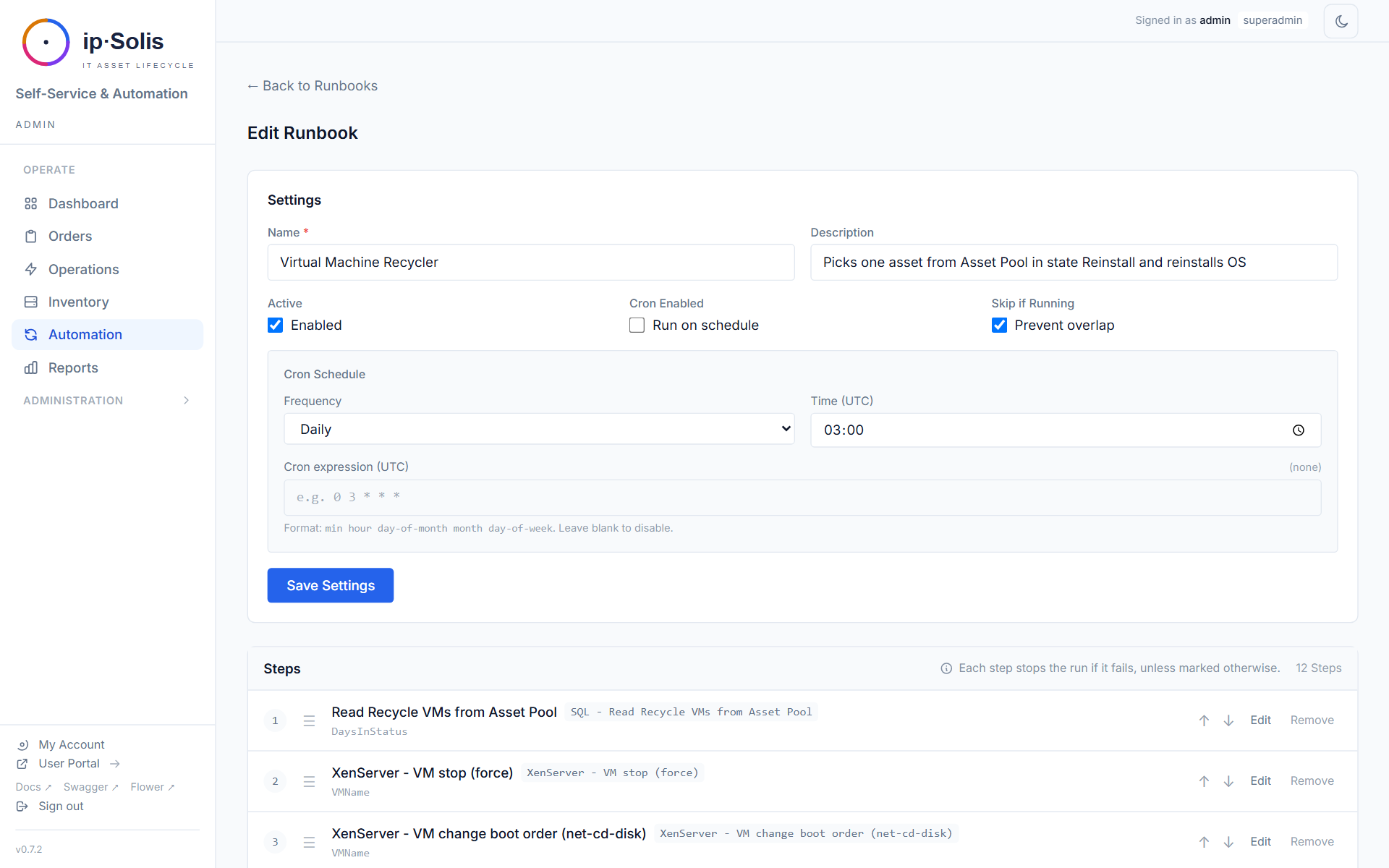Check the Run on schedule checkbox

pos(637,325)
